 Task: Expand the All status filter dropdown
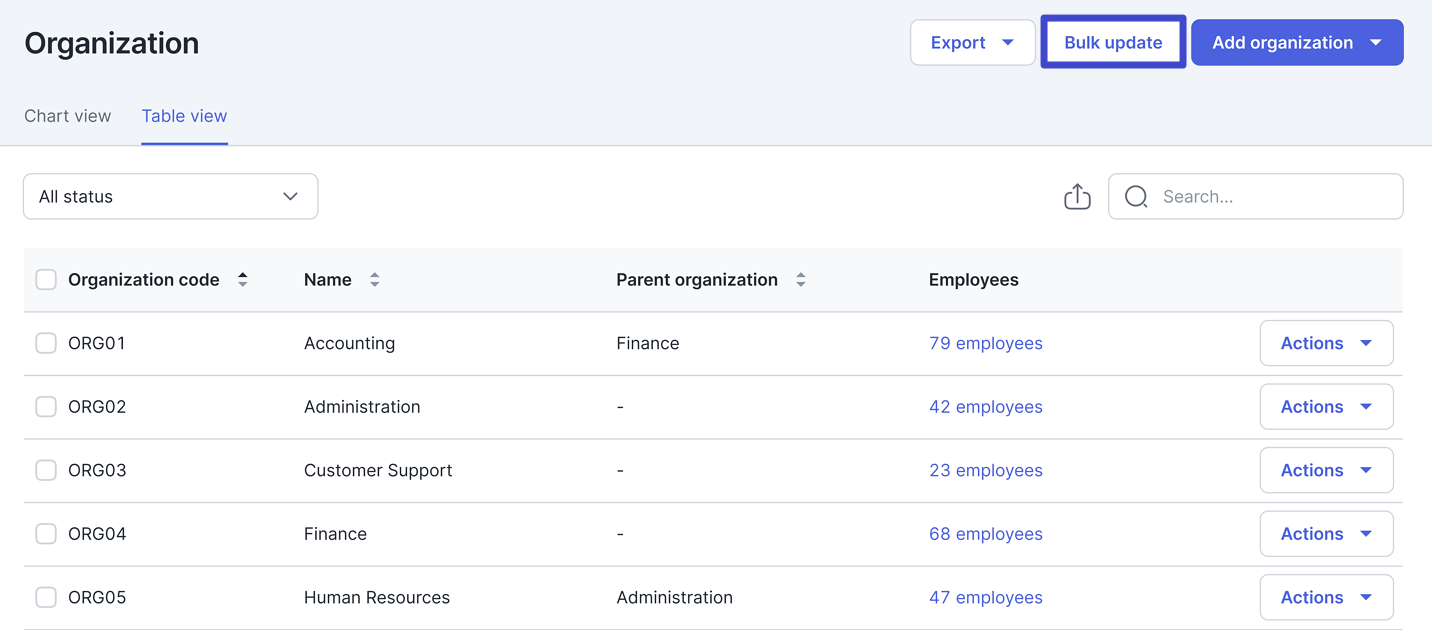tap(170, 197)
